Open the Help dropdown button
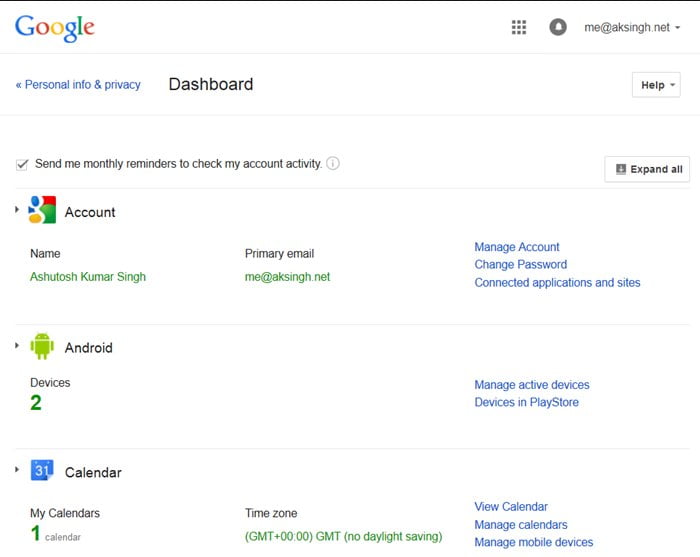This screenshot has width=700, height=557. pyautogui.click(x=656, y=85)
